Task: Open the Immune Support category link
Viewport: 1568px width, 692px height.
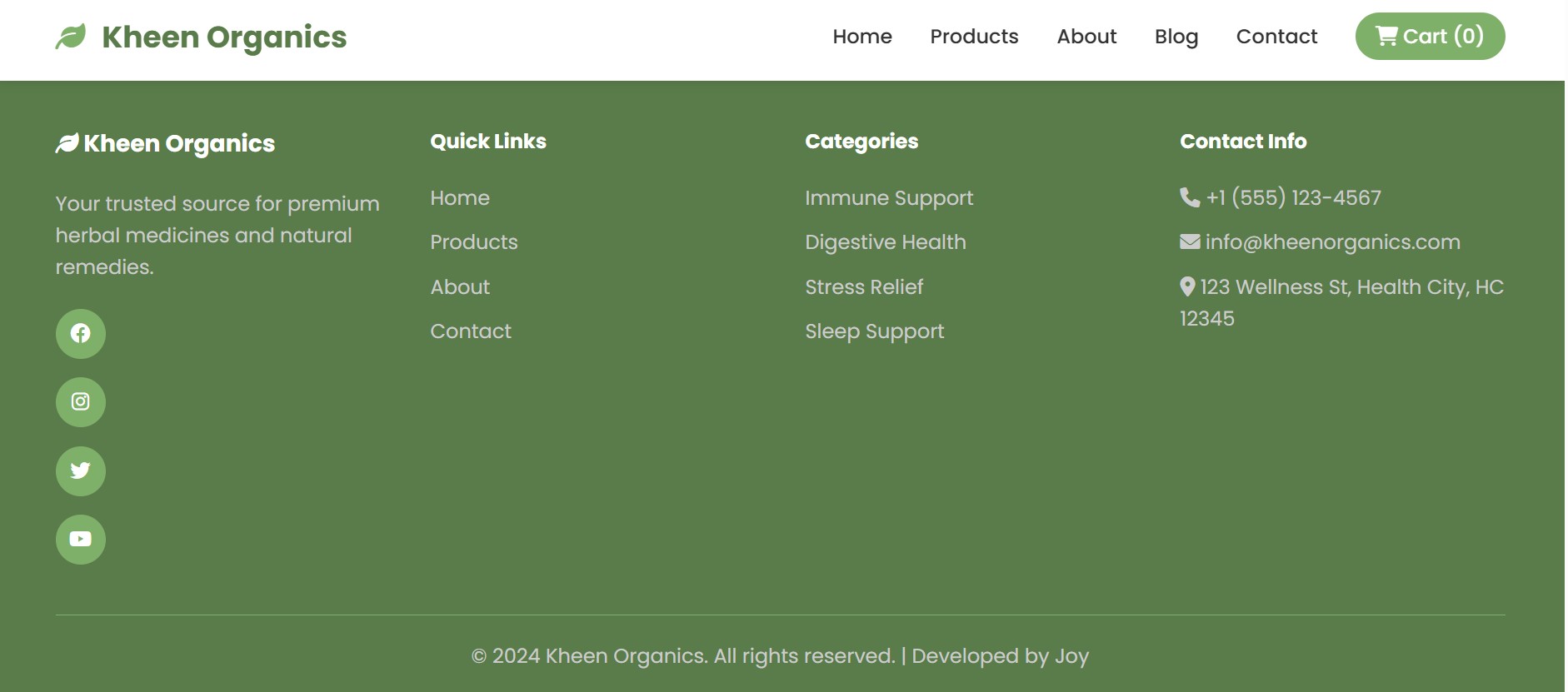Action: tap(889, 198)
